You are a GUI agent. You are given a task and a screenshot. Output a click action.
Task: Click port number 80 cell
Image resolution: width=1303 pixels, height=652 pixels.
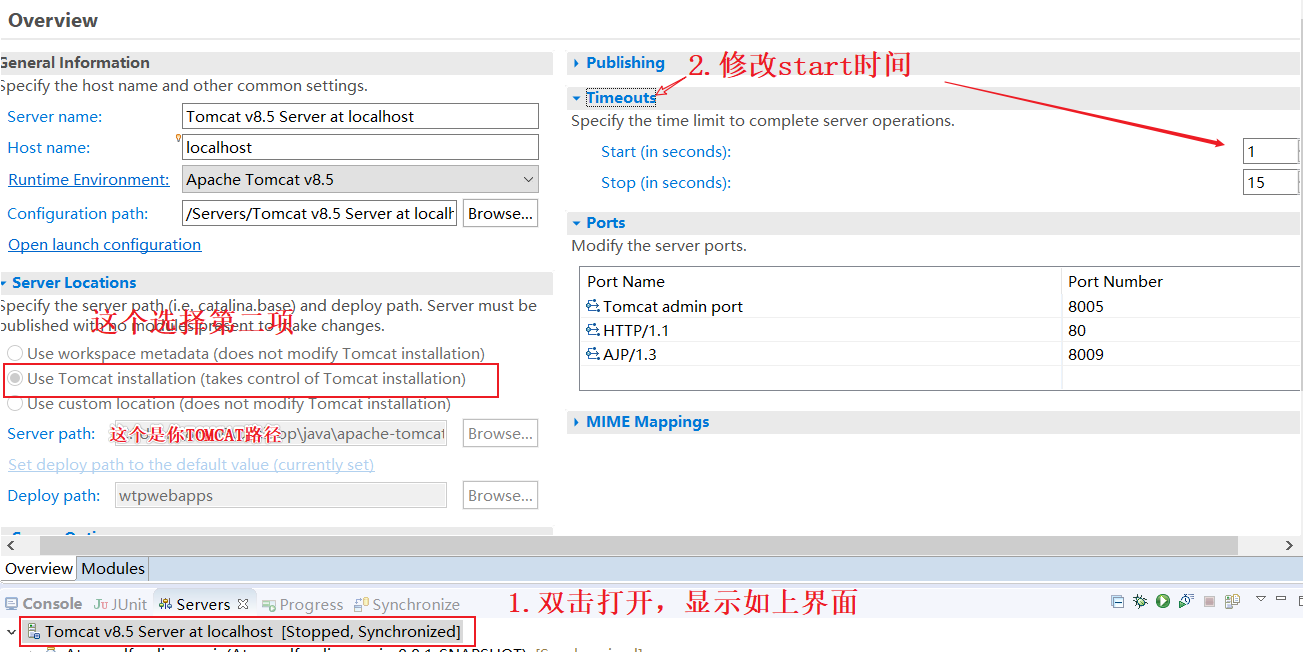(x=1077, y=330)
